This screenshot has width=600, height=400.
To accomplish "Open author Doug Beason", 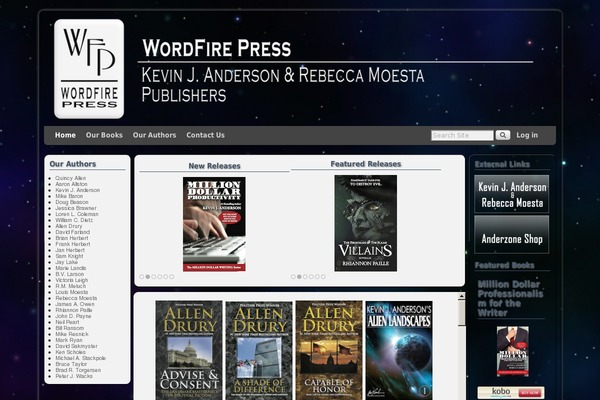I will [72, 202].
